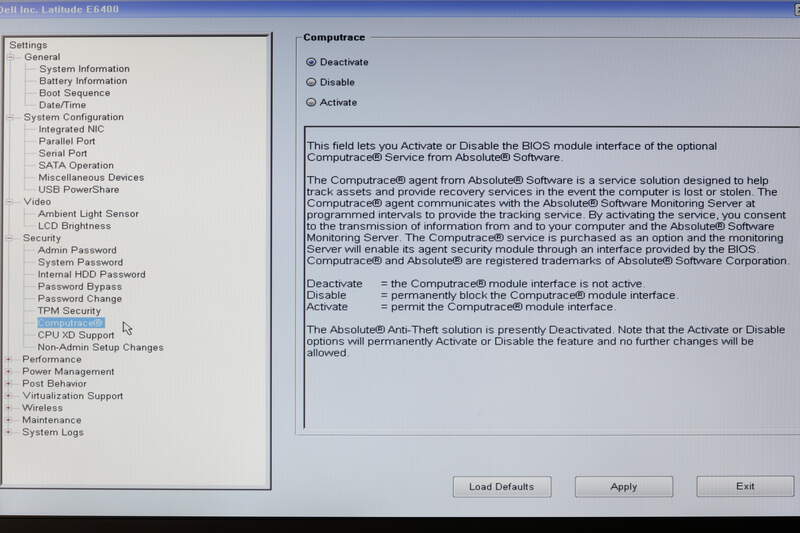Expand the System Logs node
This screenshot has width=800, height=533.
tap(9, 433)
